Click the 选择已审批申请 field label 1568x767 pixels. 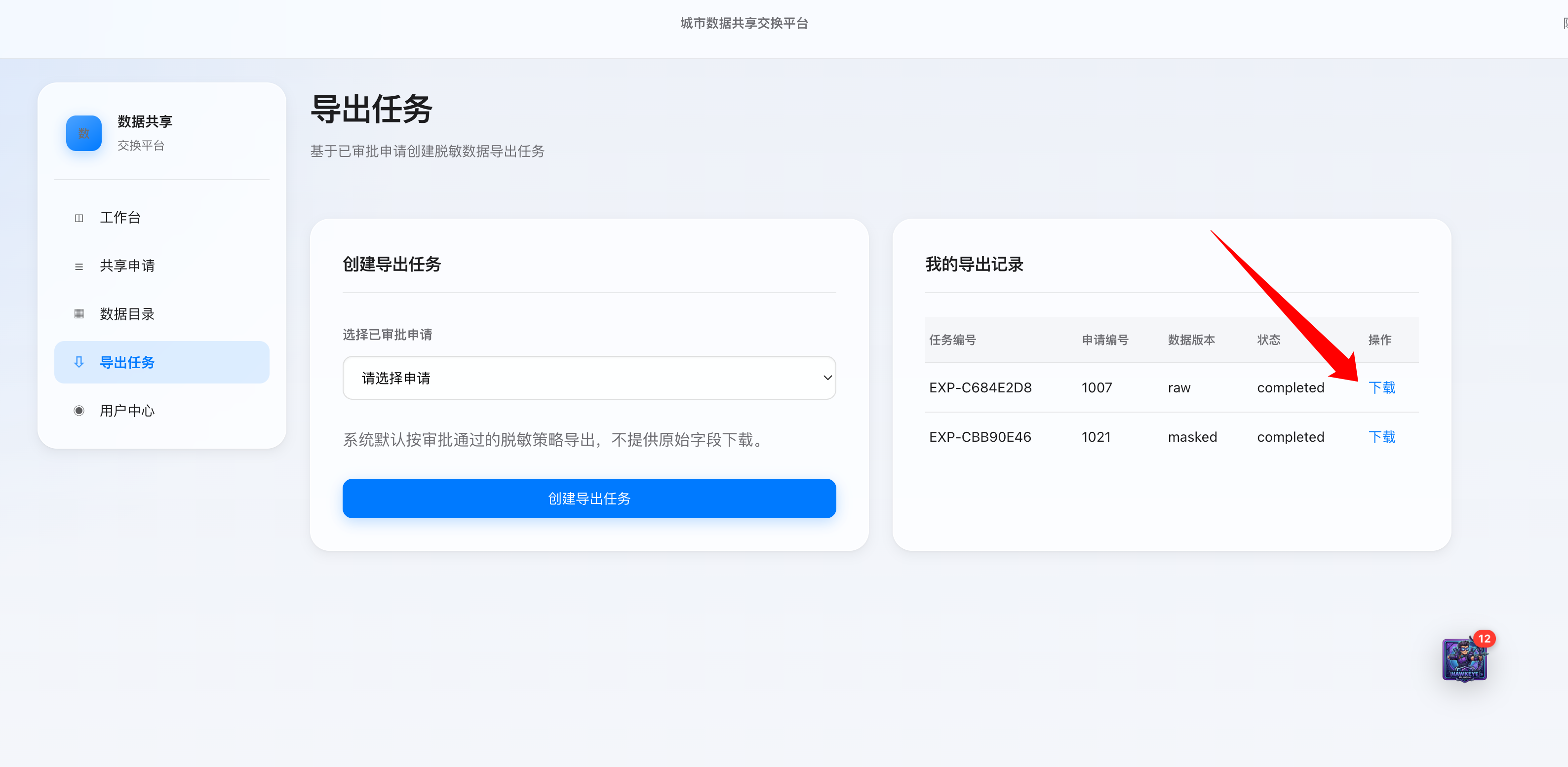coord(387,334)
